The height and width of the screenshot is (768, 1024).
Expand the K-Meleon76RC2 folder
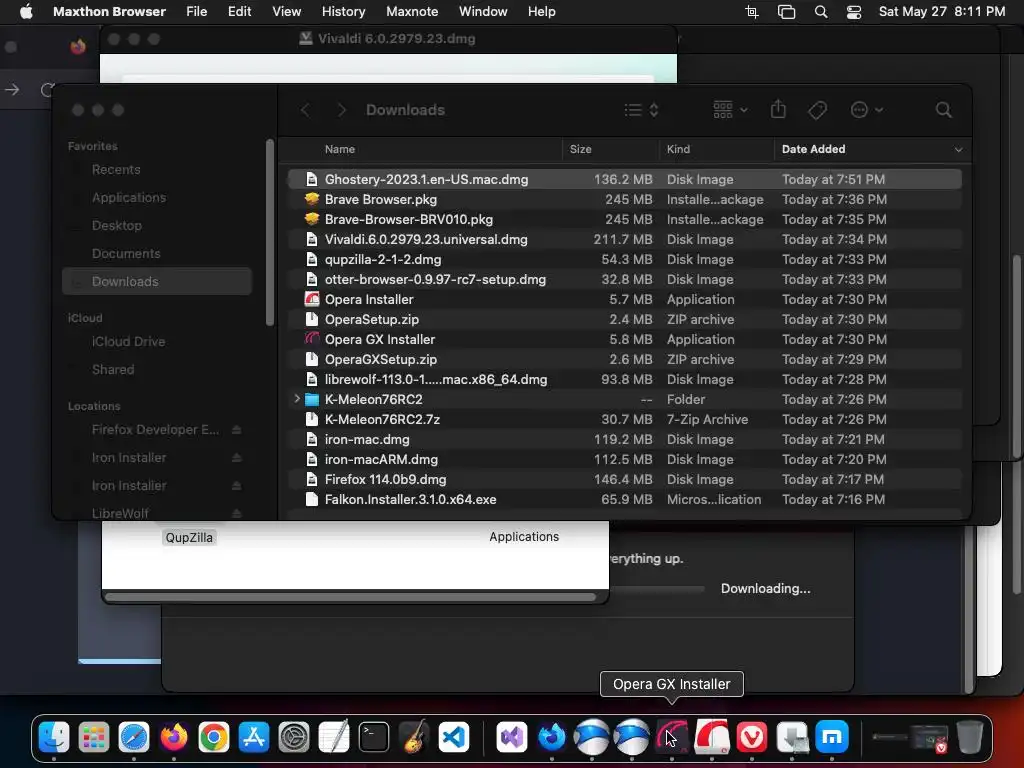[296, 398]
